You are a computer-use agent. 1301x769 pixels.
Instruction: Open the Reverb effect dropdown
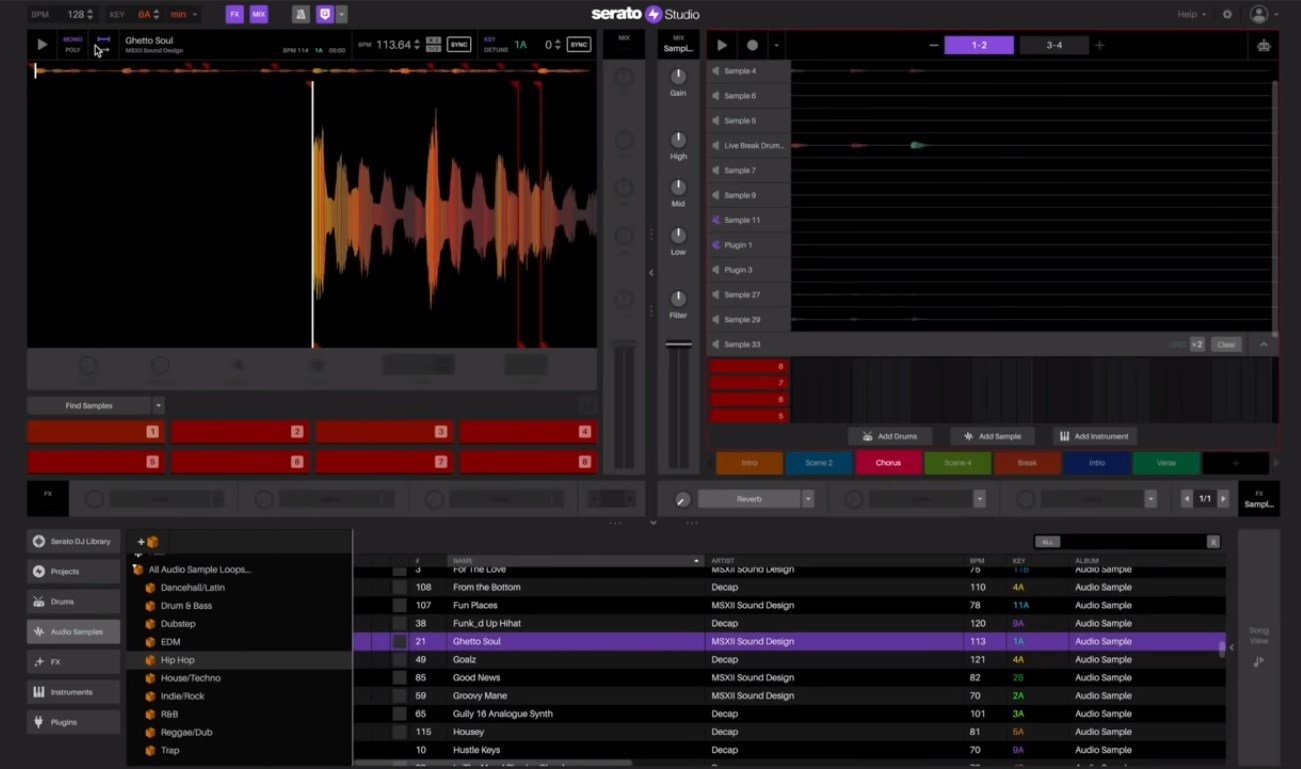(808, 498)
